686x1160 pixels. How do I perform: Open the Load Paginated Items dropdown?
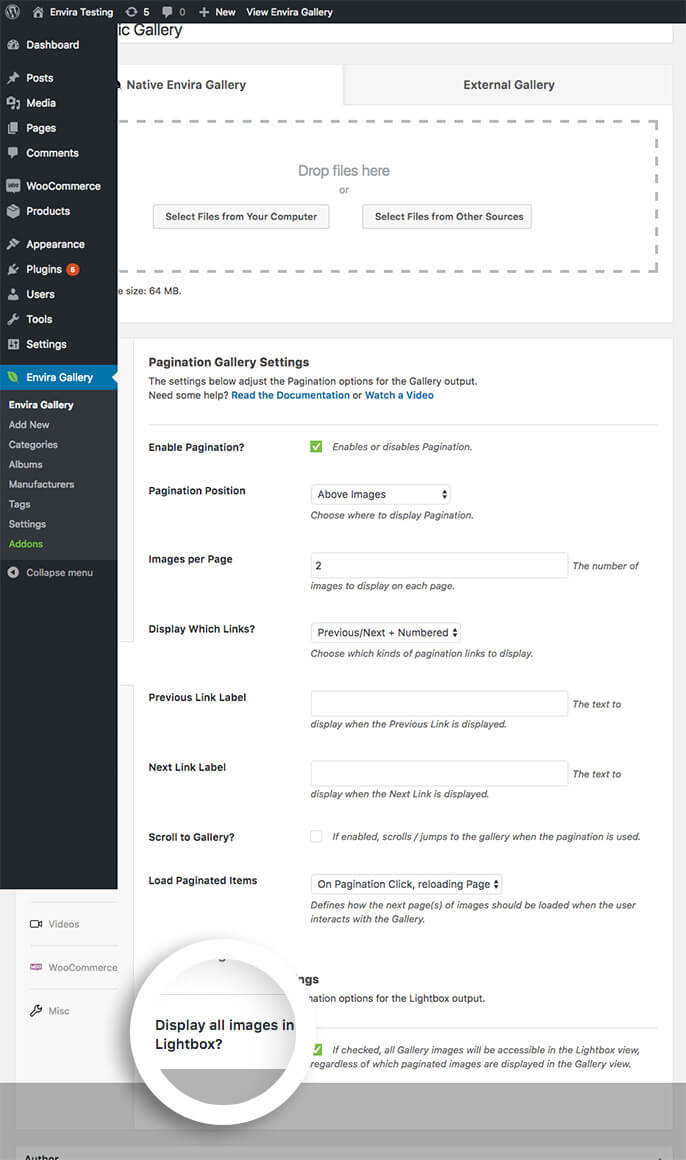406,884
